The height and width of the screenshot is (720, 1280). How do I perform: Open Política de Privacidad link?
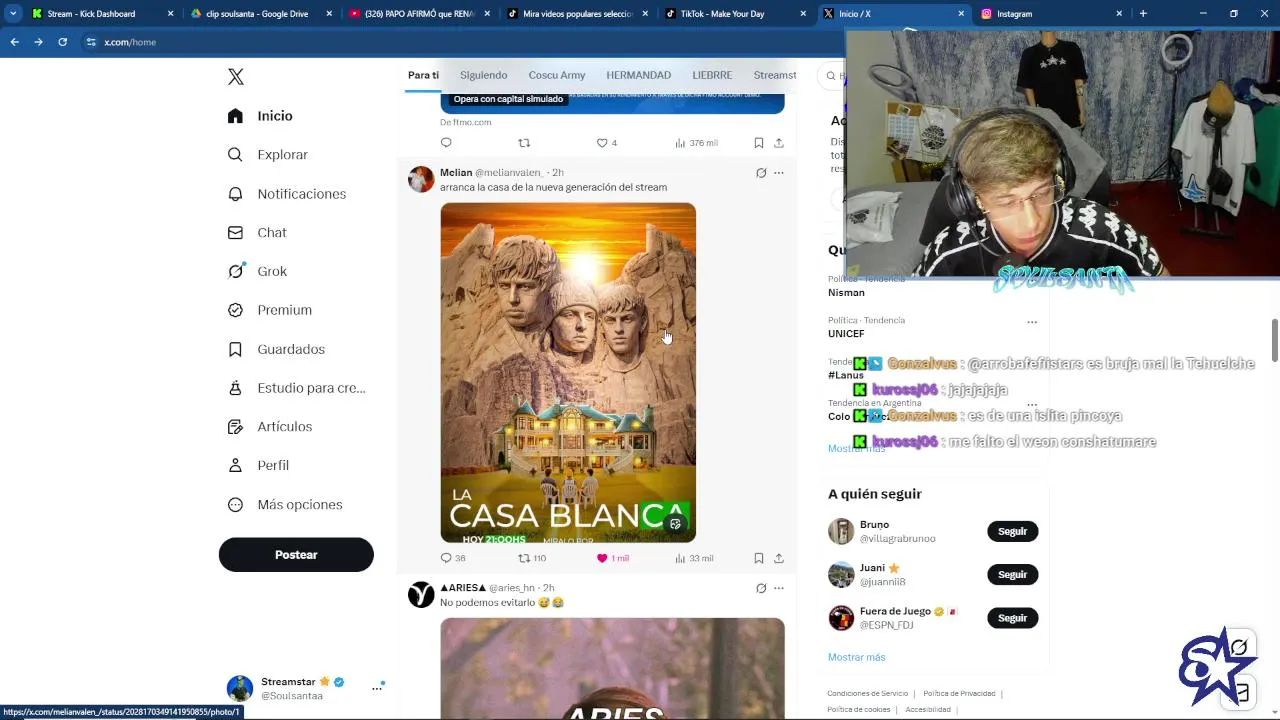tap(959, 693)
